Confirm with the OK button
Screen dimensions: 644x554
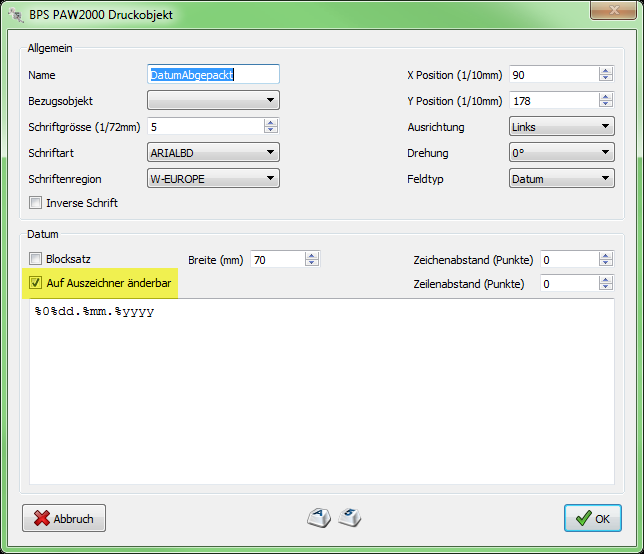[x=592, y=518]
